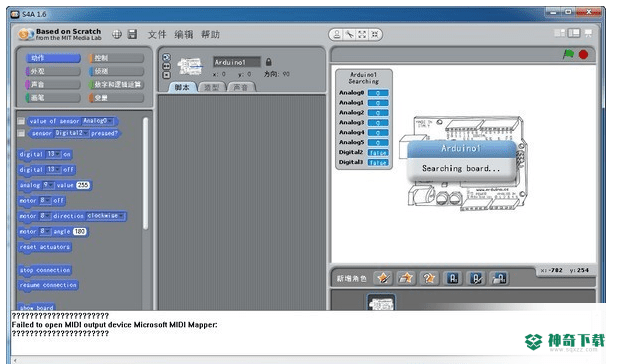Open the 文件 menu

pyautogui.click(x=157, y=35)
